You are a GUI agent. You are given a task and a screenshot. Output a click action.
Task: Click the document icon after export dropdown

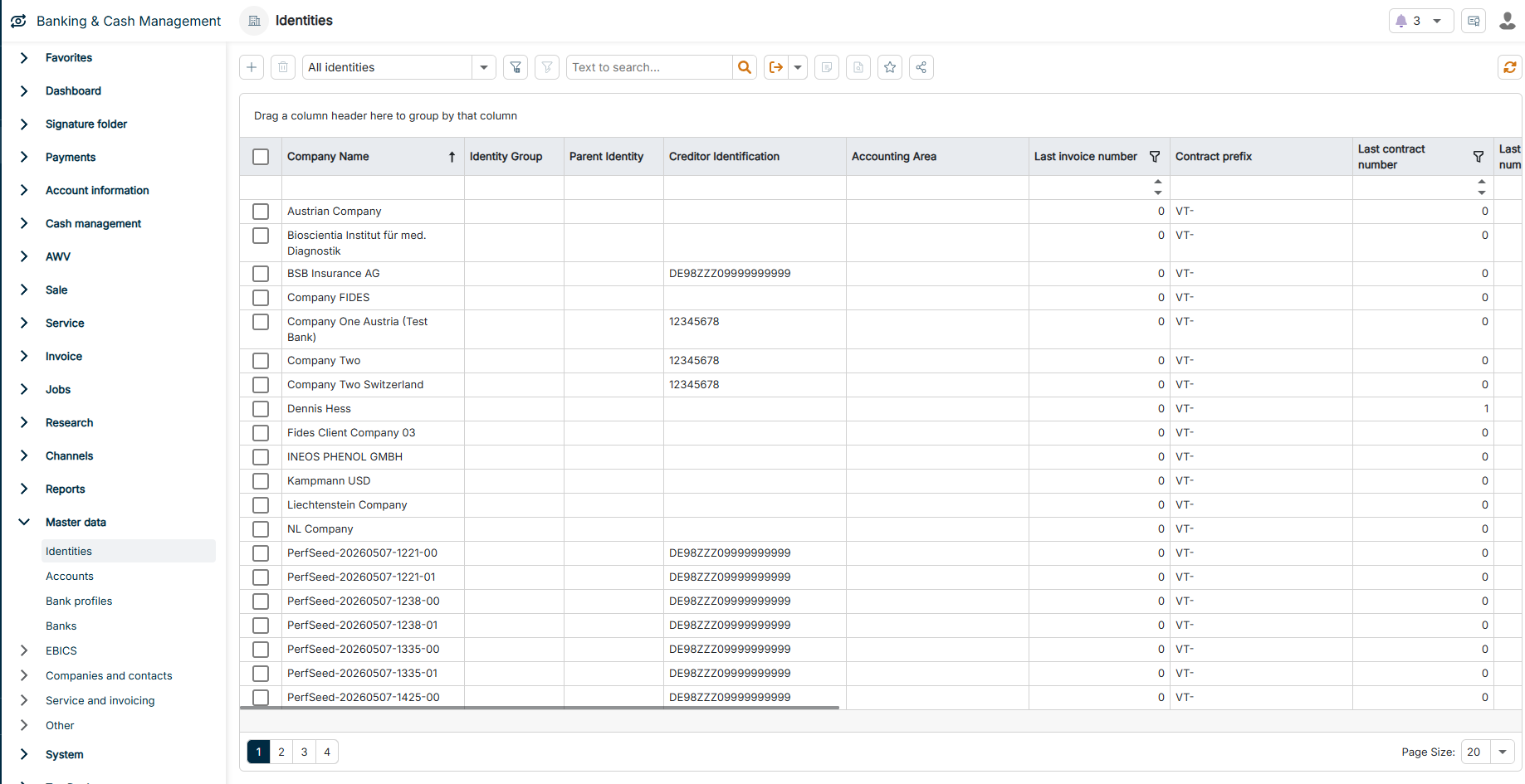tap(827, 67)
